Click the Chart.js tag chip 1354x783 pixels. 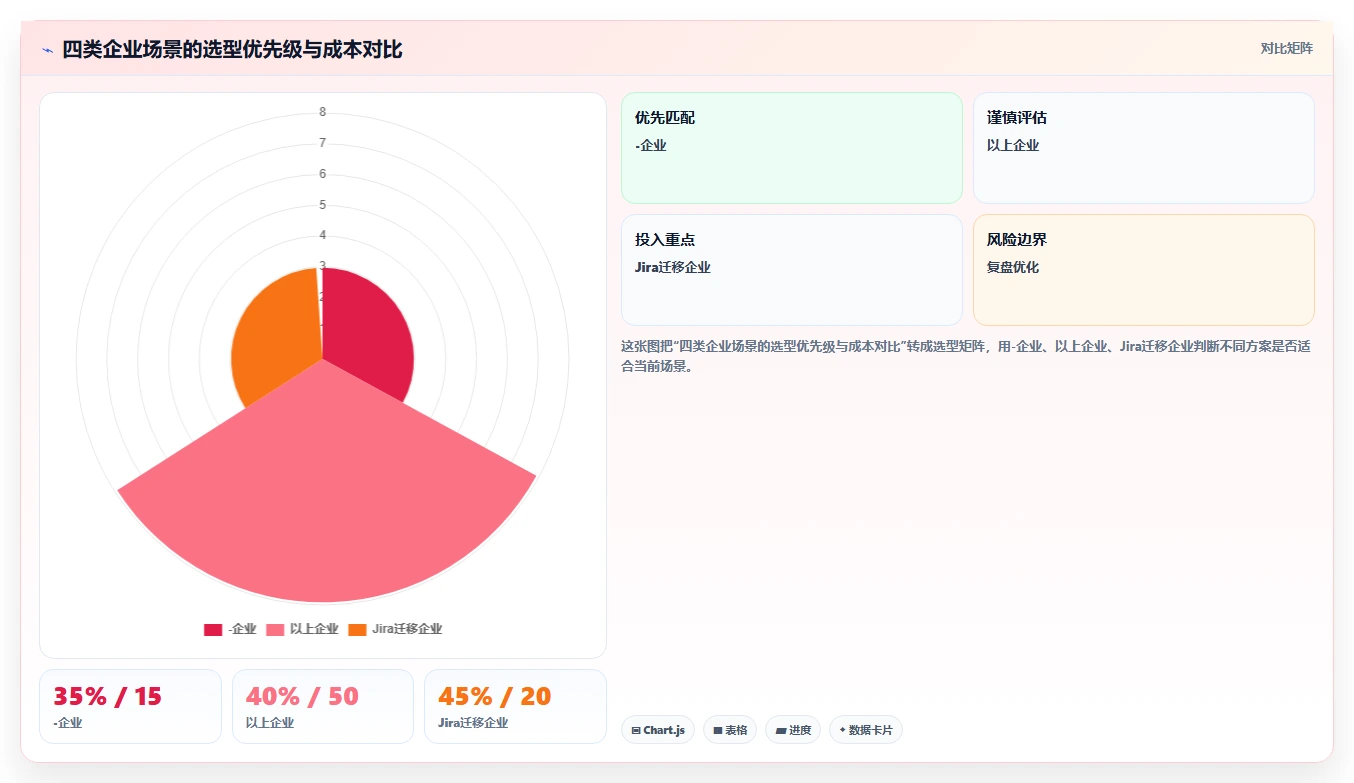(657, 730)
